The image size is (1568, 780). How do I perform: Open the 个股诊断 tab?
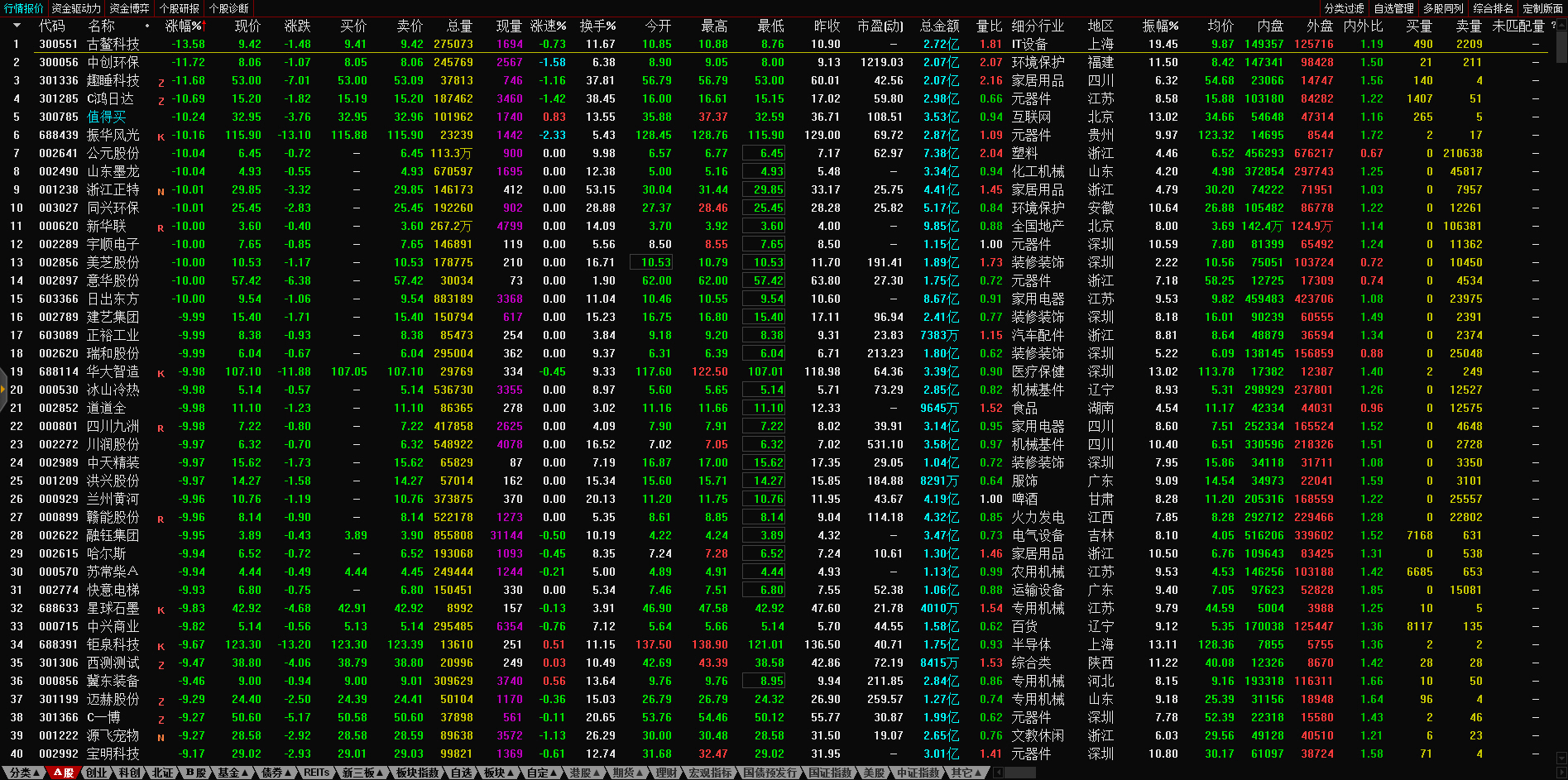pyautogui.click(x=229, y=8)
